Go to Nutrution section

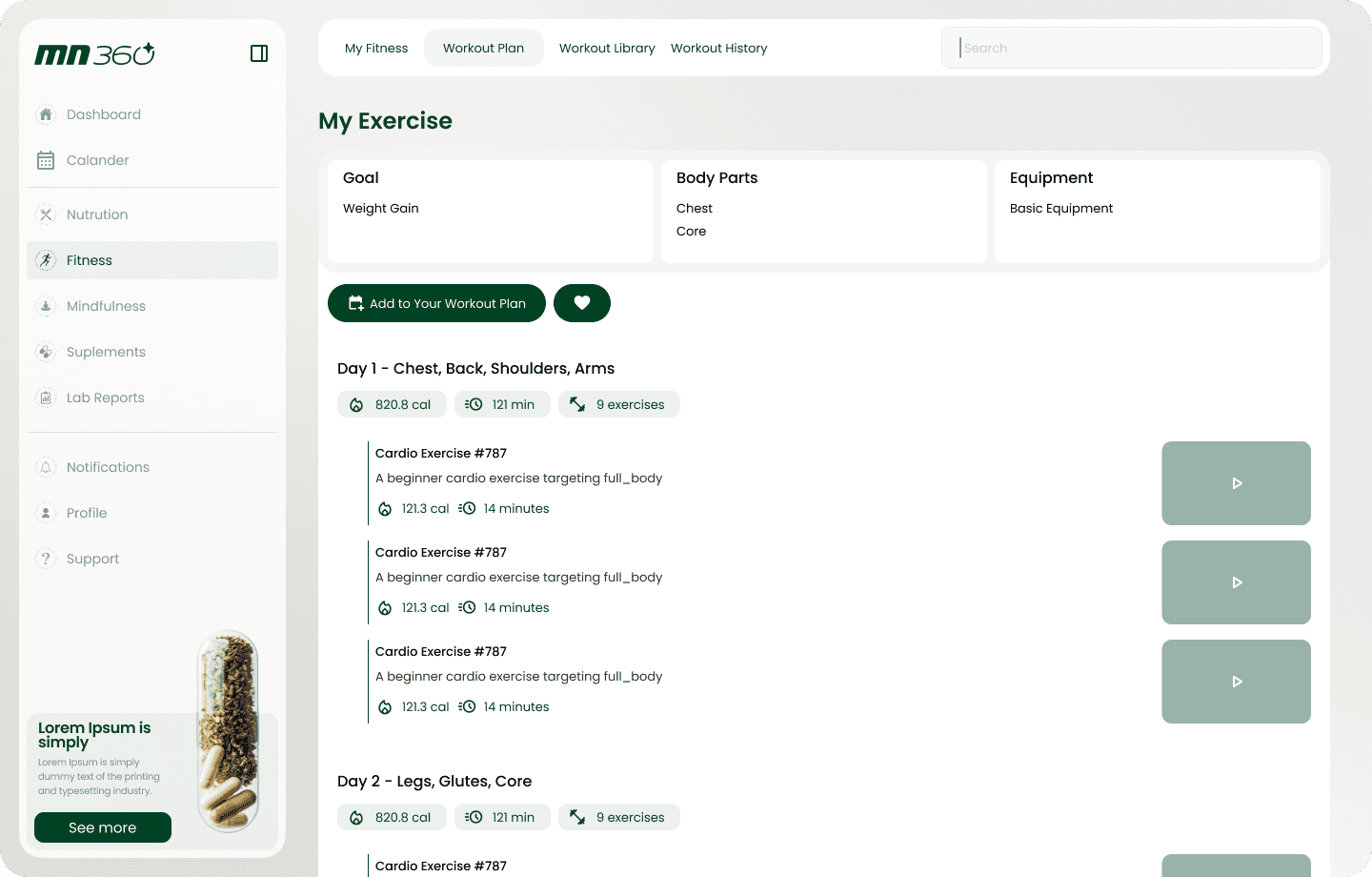[152, 214]
